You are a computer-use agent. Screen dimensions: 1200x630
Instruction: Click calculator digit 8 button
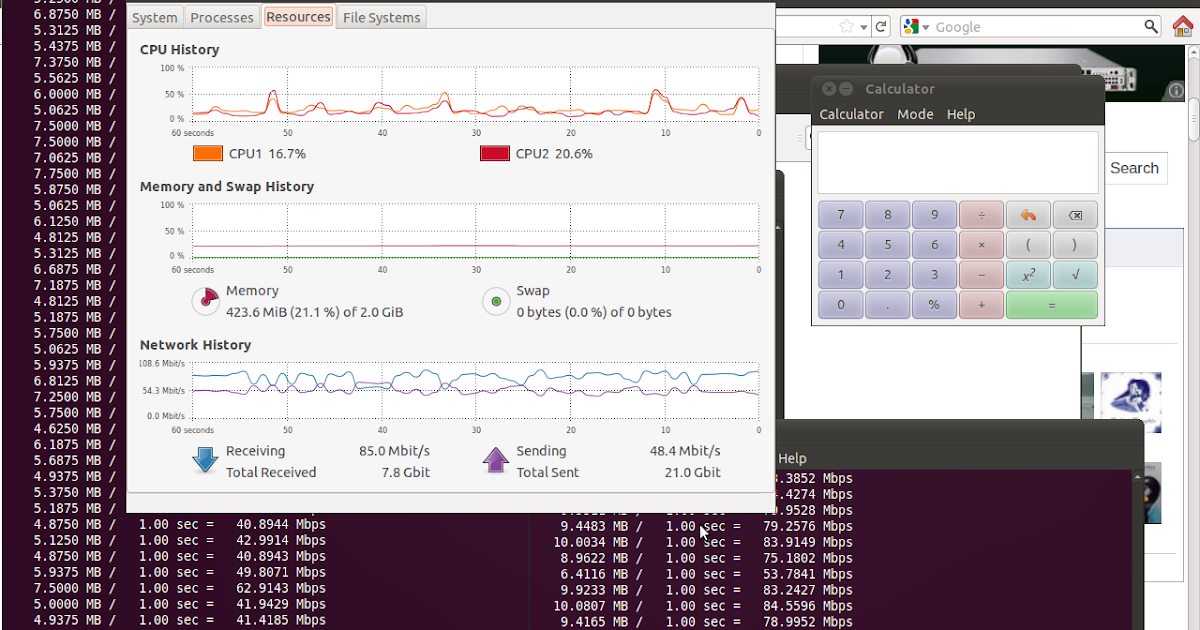click(x=887, y=215)
